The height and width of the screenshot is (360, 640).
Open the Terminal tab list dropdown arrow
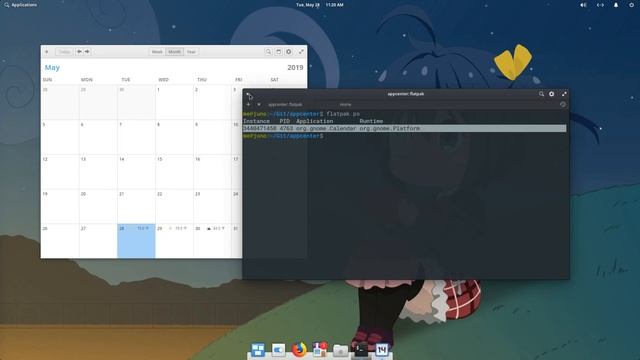coord(259,104)
